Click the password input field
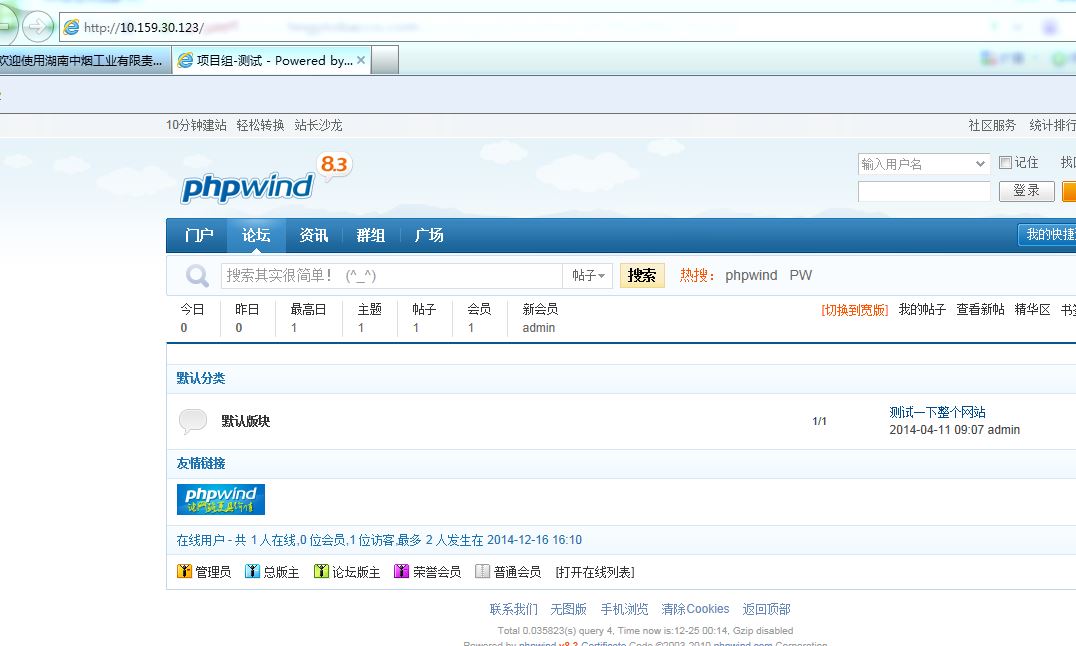Viewport: 1076px width, 646px height. (924, 192)
